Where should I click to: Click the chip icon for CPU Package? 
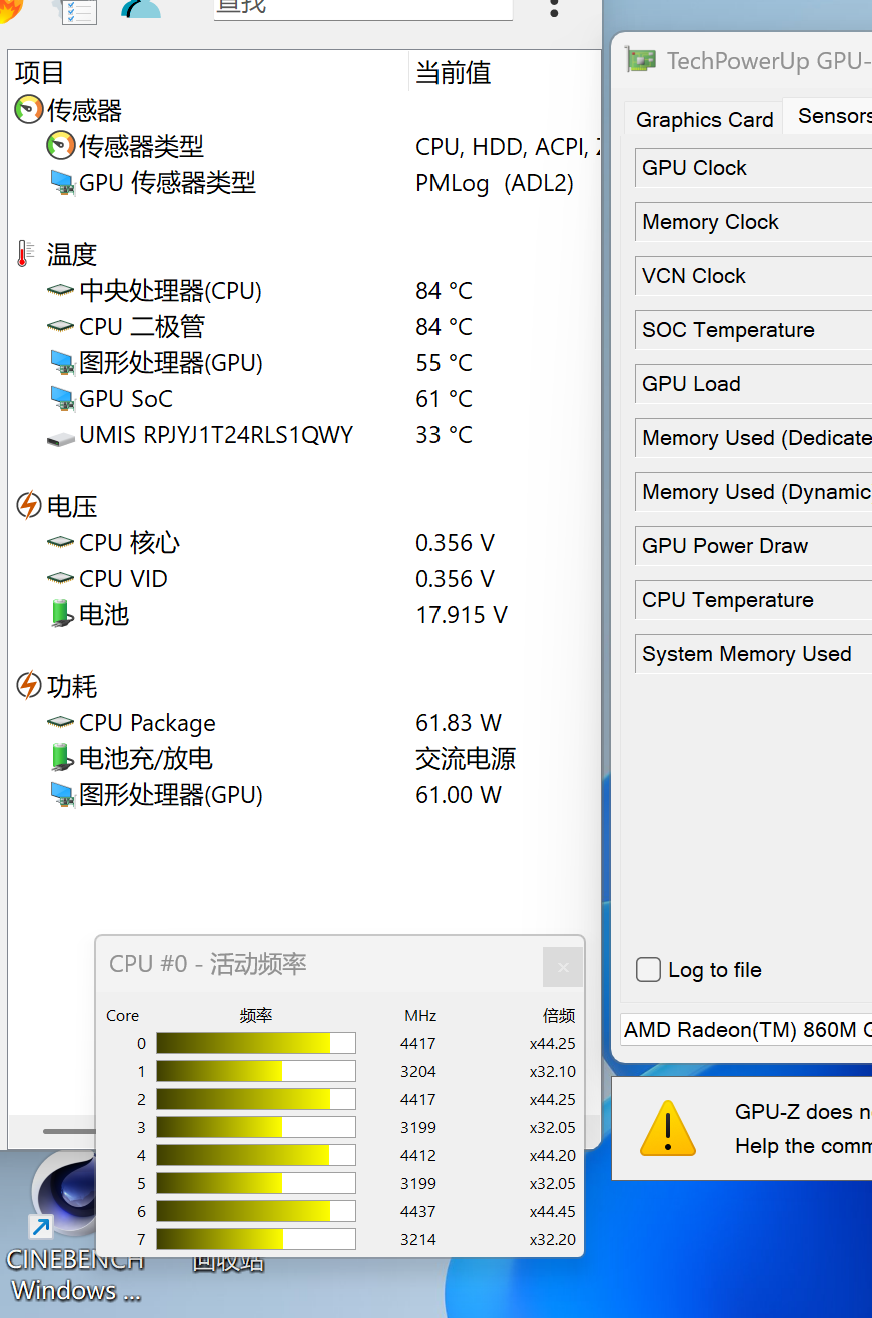[x=61, y=723]
